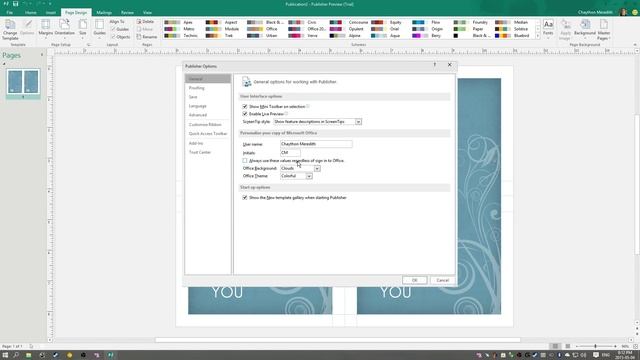The height and width of the screenshot is (360, 640).
Task: Click the Help question mark in dialog
Action: pyautogui.click(x=435, y=65)
